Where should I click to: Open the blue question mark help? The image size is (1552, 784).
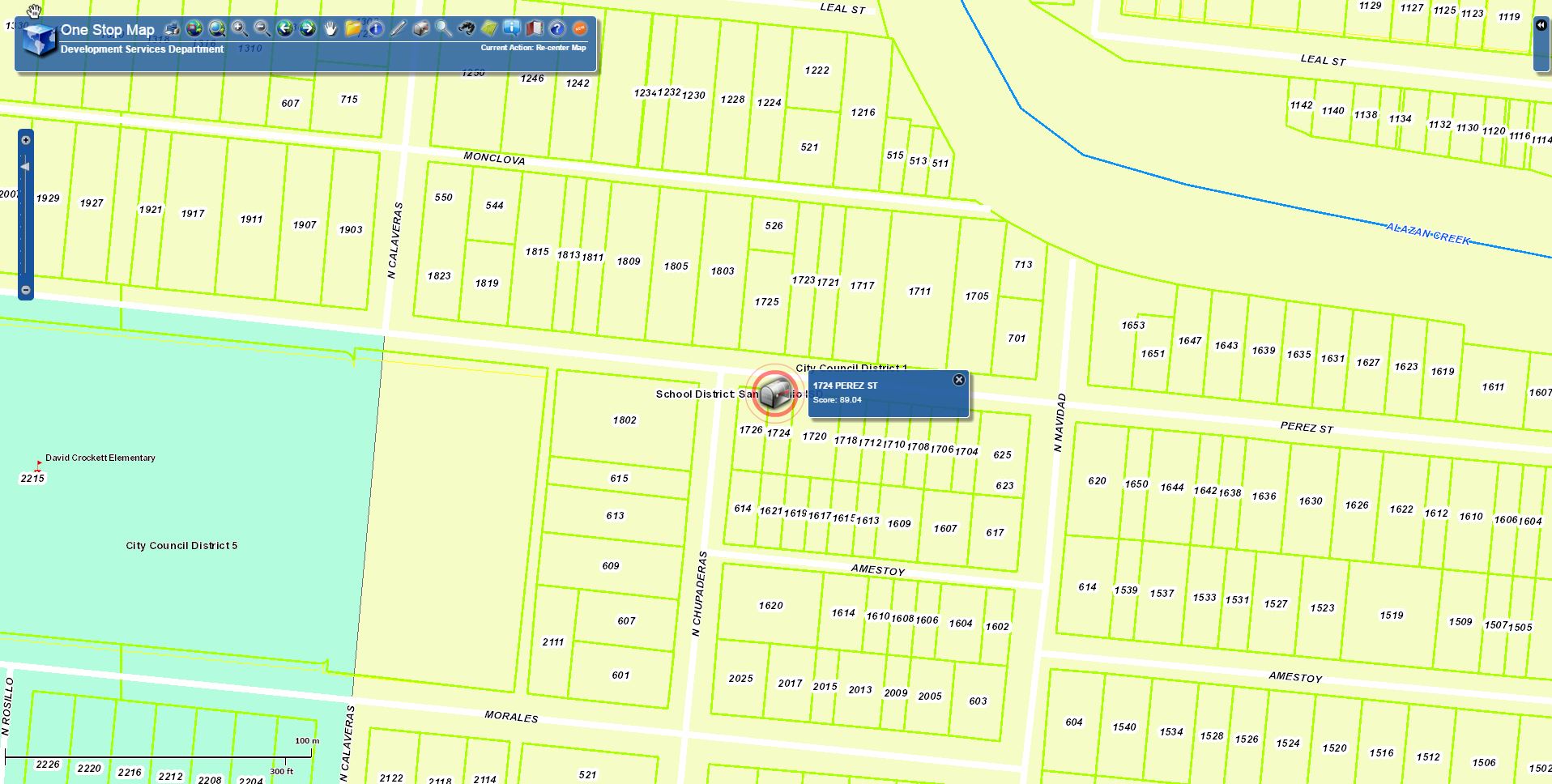point(557,29)
